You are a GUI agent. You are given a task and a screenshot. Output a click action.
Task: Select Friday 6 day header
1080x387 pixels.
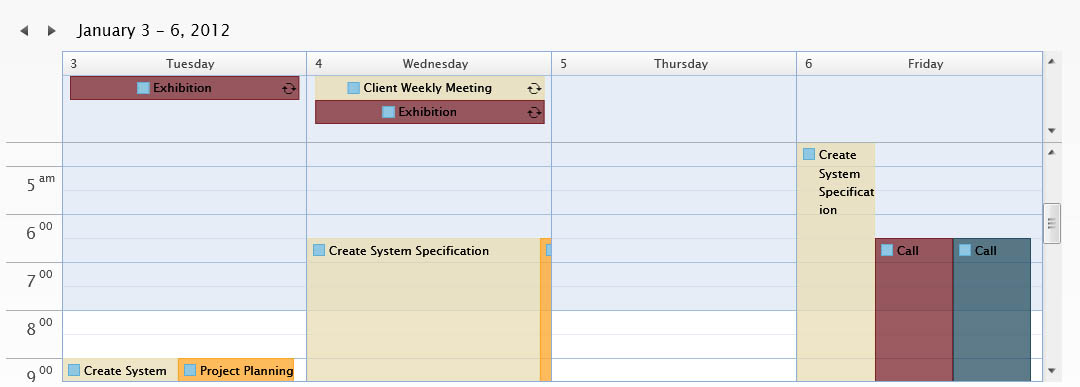coord(920,64)
